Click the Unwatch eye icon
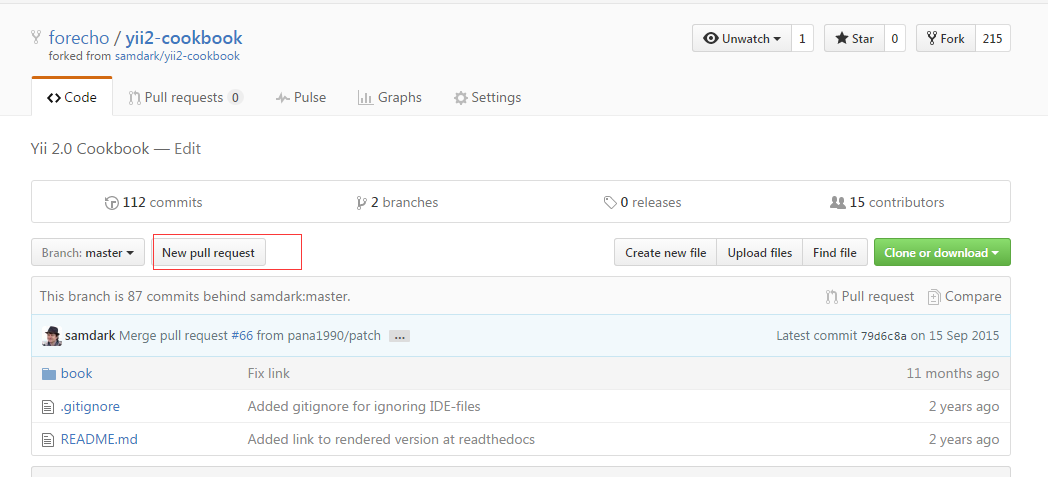 [711, 39]
